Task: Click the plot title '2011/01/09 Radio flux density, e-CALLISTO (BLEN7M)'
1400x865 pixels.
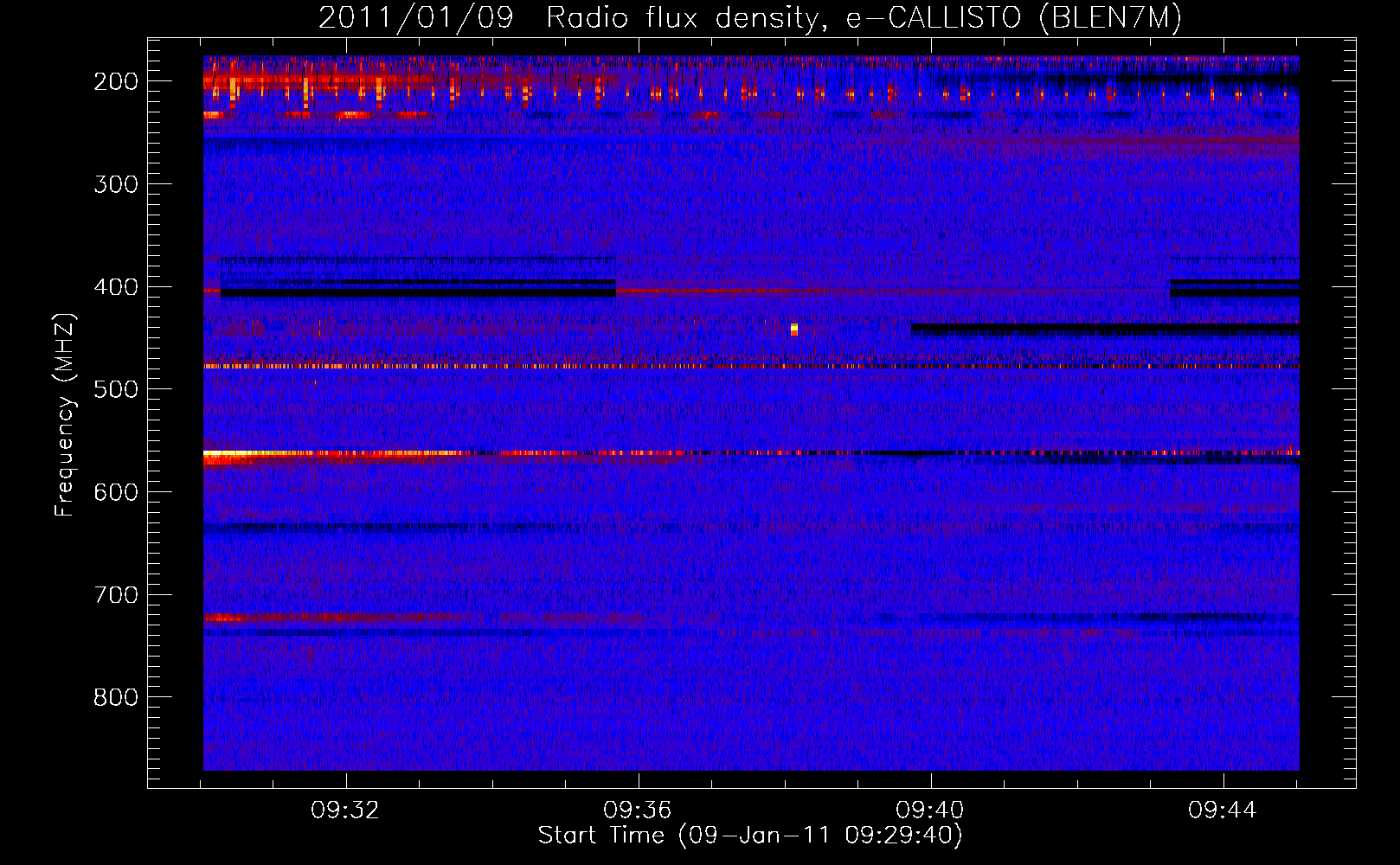Action: coord(750,17)
